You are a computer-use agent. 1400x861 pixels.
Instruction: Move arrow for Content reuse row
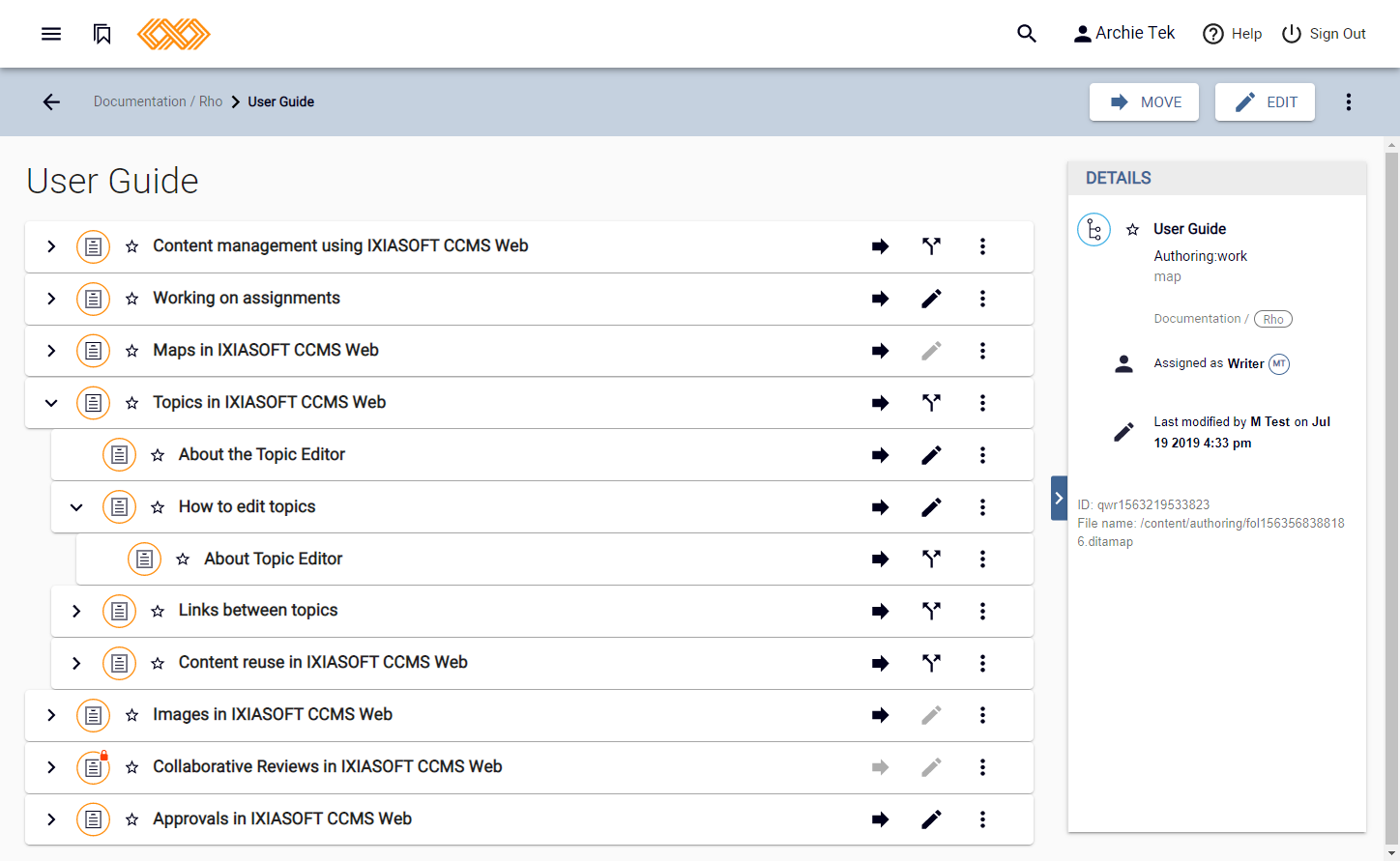pyautogui.click(x=880, y=663)
